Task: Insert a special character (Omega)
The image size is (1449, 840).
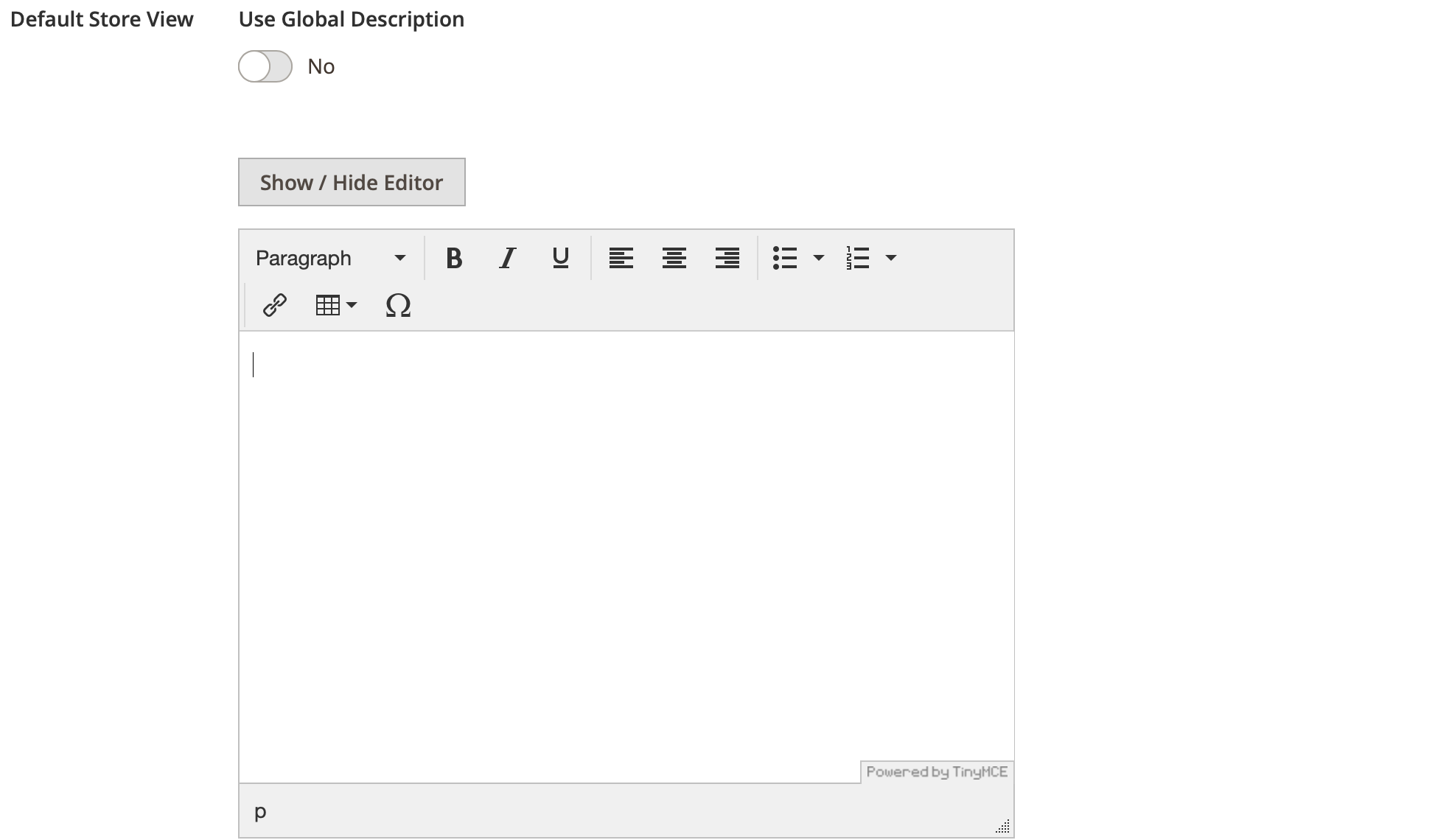Action: (x=398, y=305)
